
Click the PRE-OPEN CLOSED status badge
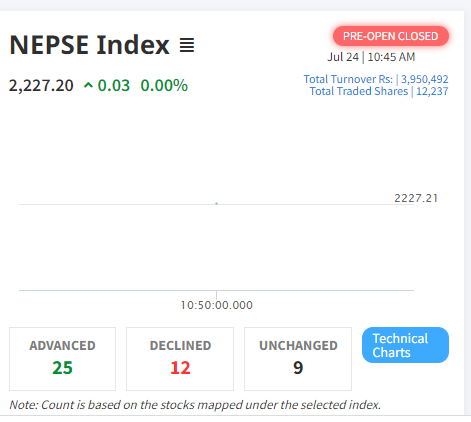coord(391,36)
